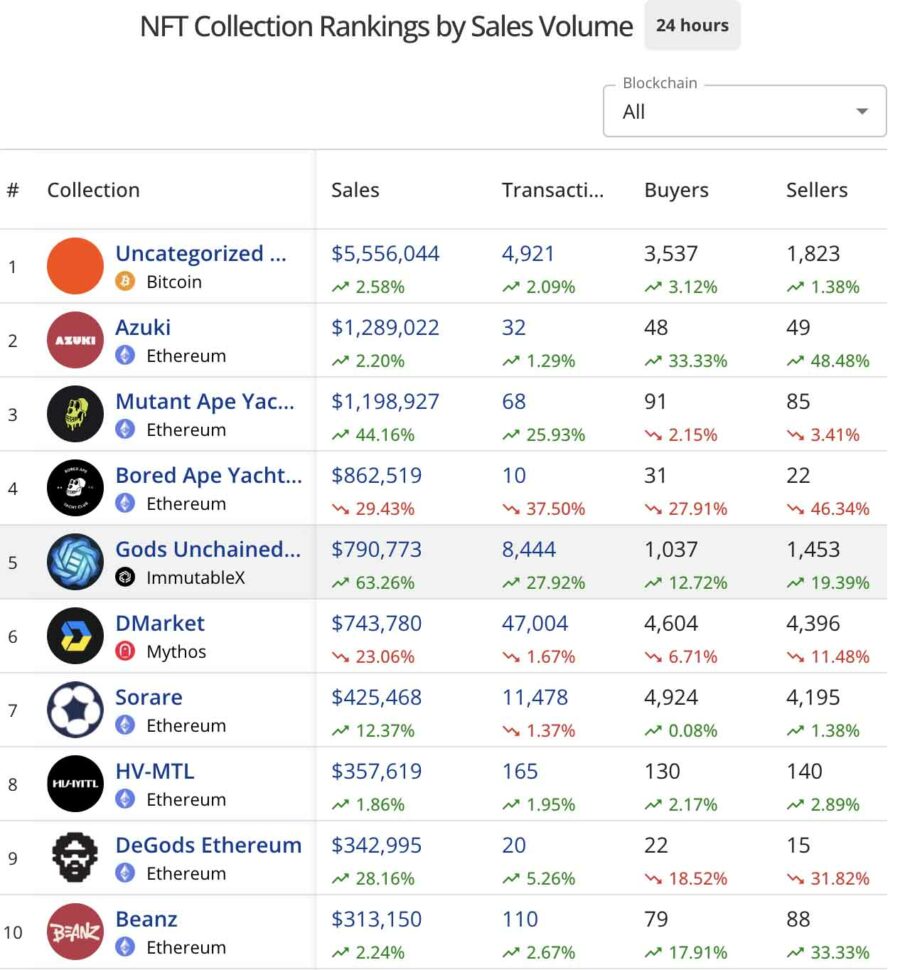
Task: Click the Mutant Ape Yacht Club logo
Action: 75,414
